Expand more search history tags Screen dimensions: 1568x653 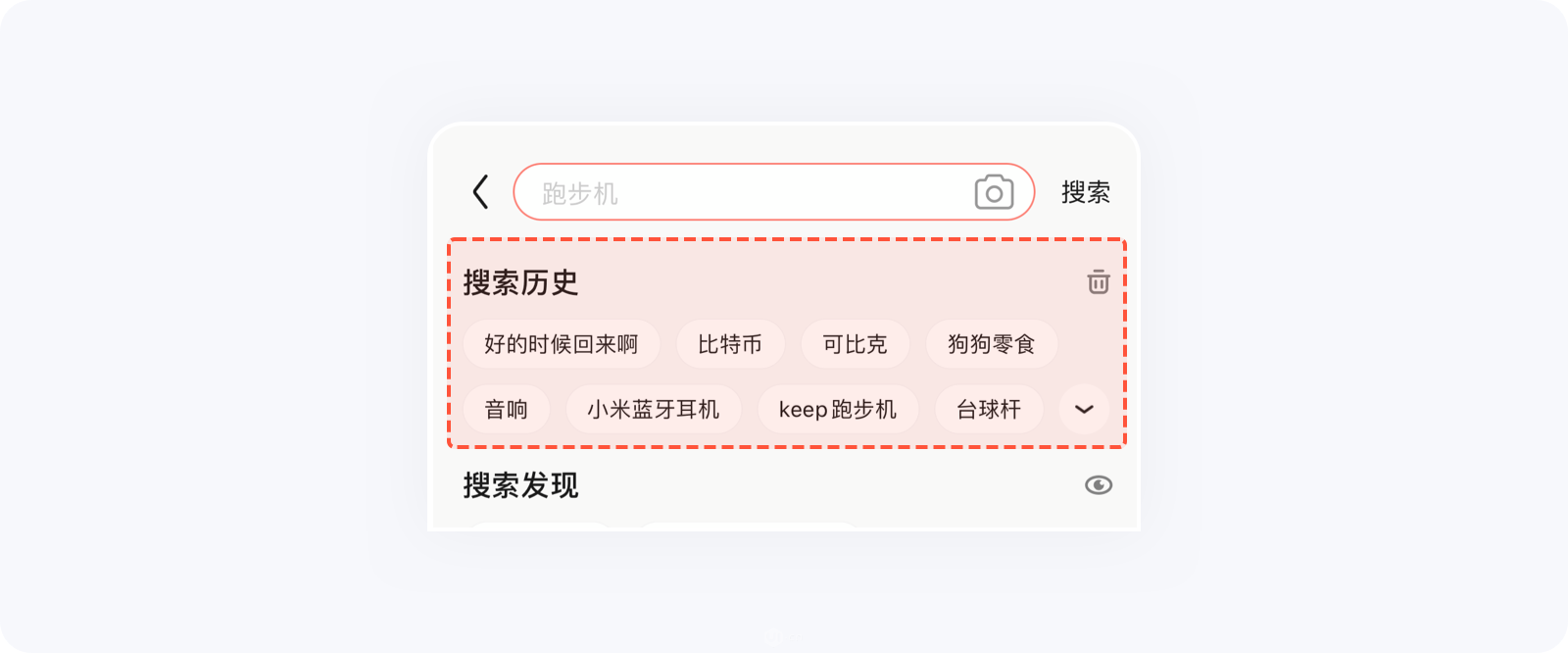tap(1084, 409)
